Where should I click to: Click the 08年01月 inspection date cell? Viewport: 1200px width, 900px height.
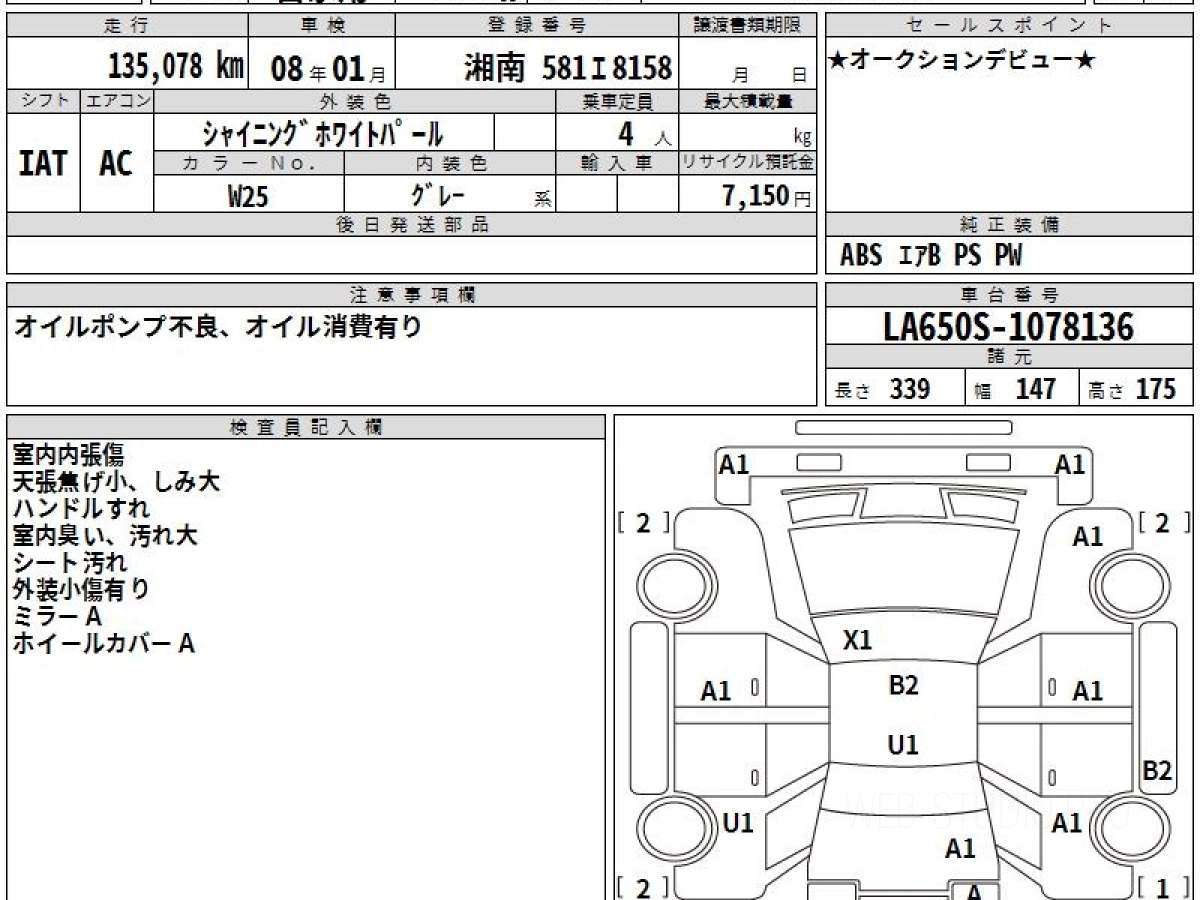tap(320, 68)
